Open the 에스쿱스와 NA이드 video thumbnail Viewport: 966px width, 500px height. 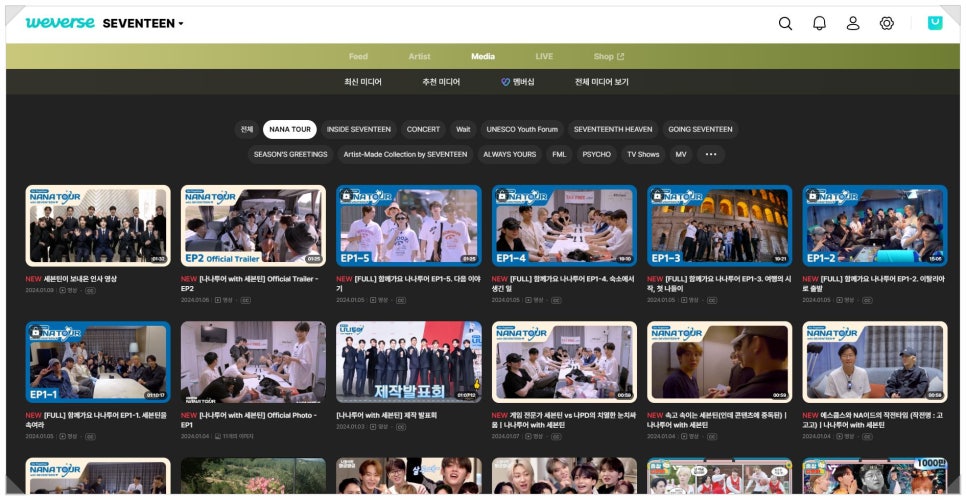coord(875,362)
